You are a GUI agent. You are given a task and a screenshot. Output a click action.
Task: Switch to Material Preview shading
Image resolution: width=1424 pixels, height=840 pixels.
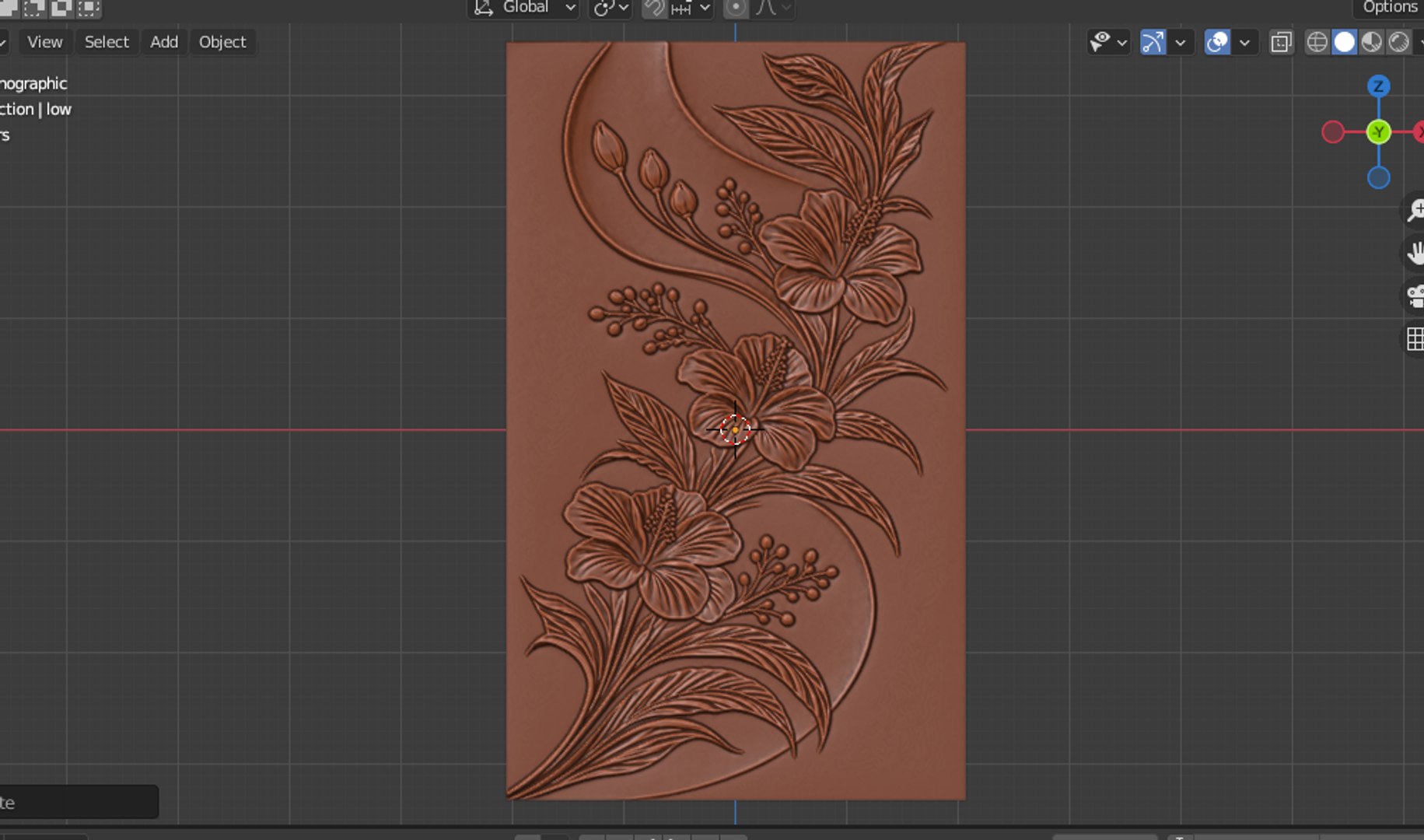(x=1371, y=42)
